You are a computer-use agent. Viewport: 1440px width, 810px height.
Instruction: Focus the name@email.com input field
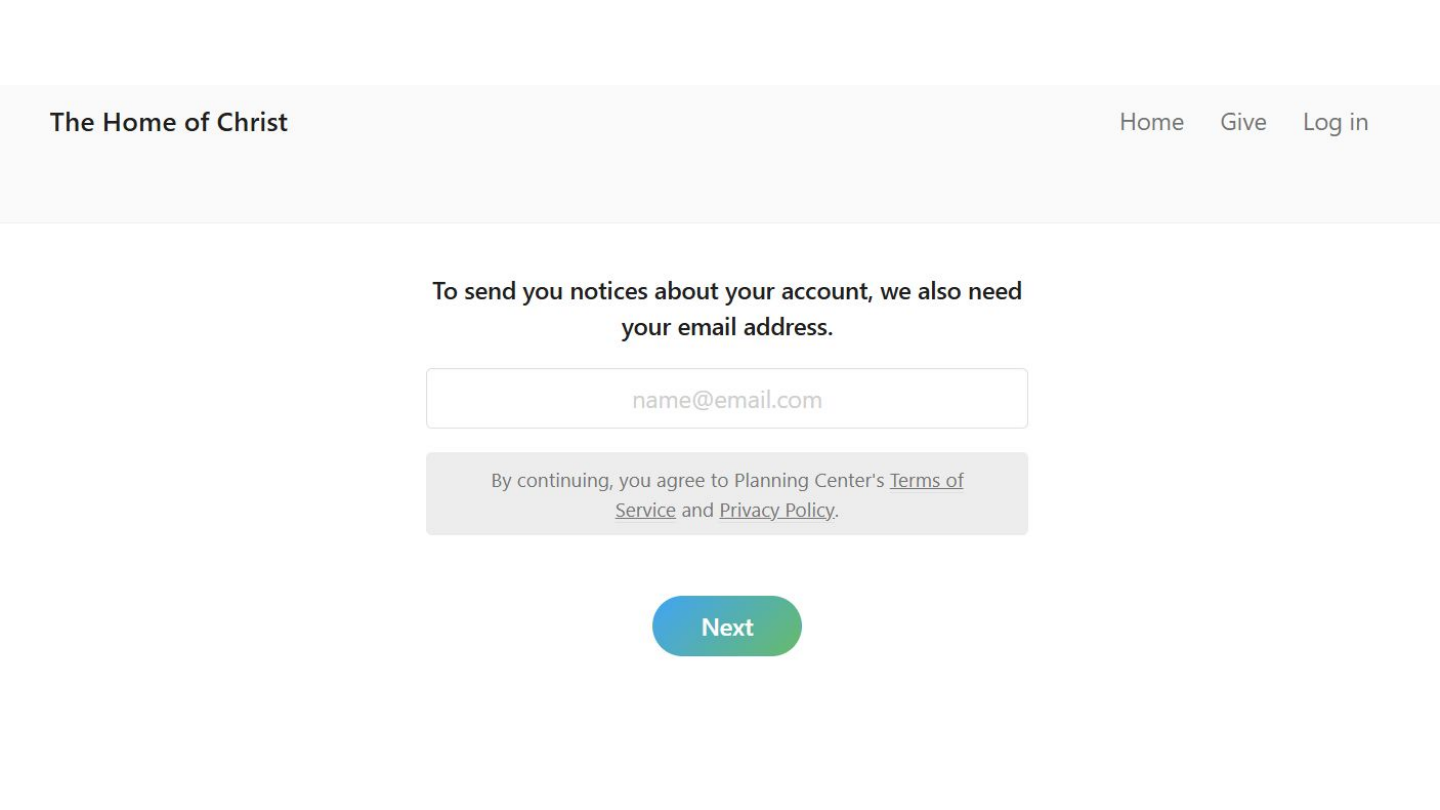727,399
